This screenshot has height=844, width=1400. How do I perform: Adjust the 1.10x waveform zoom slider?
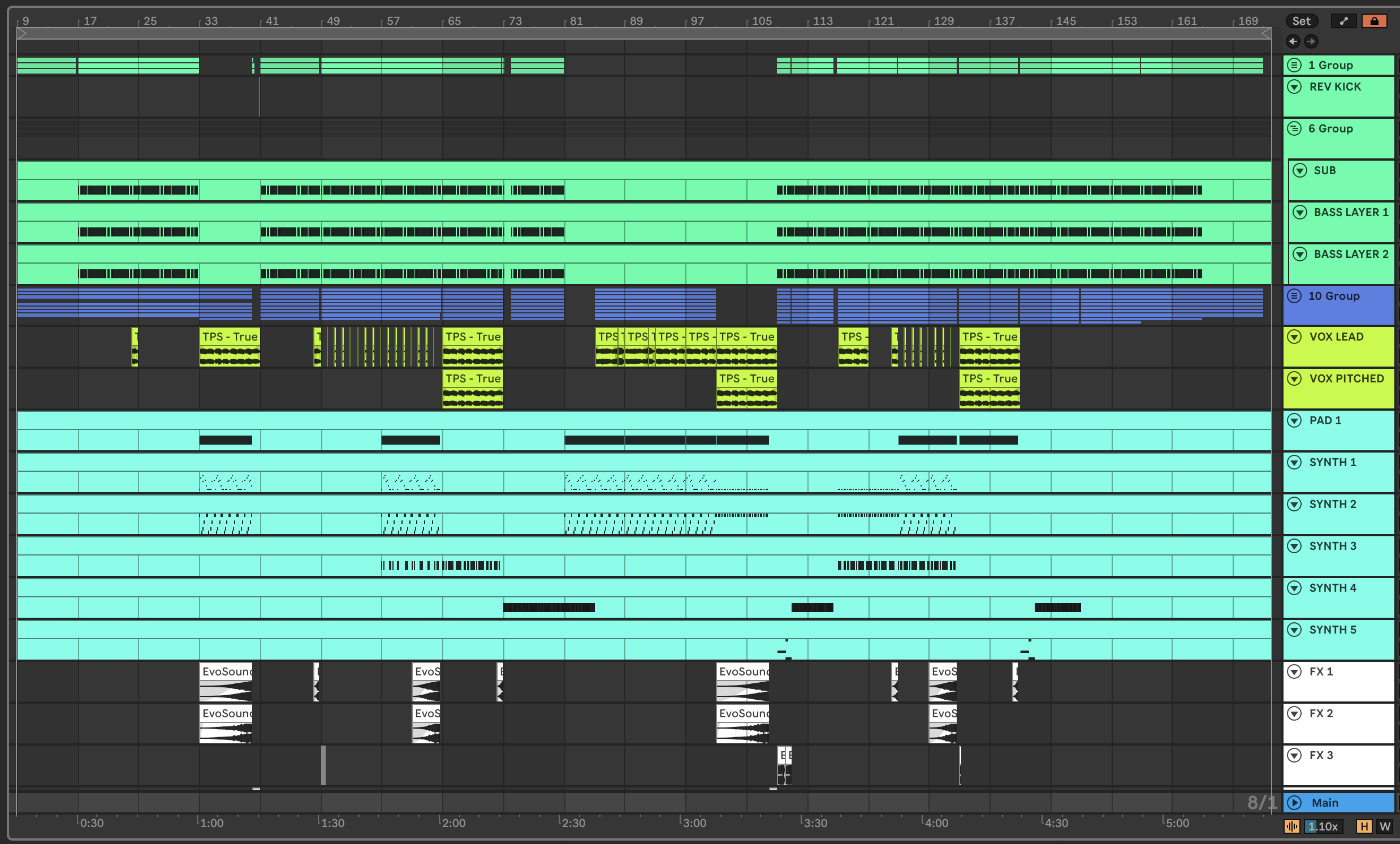1323,826
